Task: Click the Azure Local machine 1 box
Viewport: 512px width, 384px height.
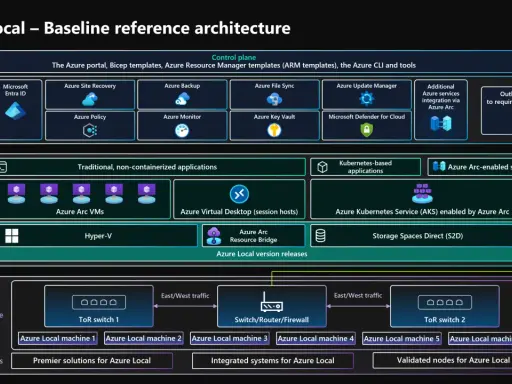Action: pos(58,338)
